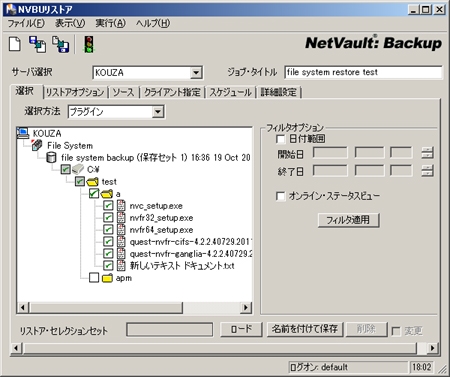Click the test folder icon
The width and height of the screenshot is (450, 377).
92,182
